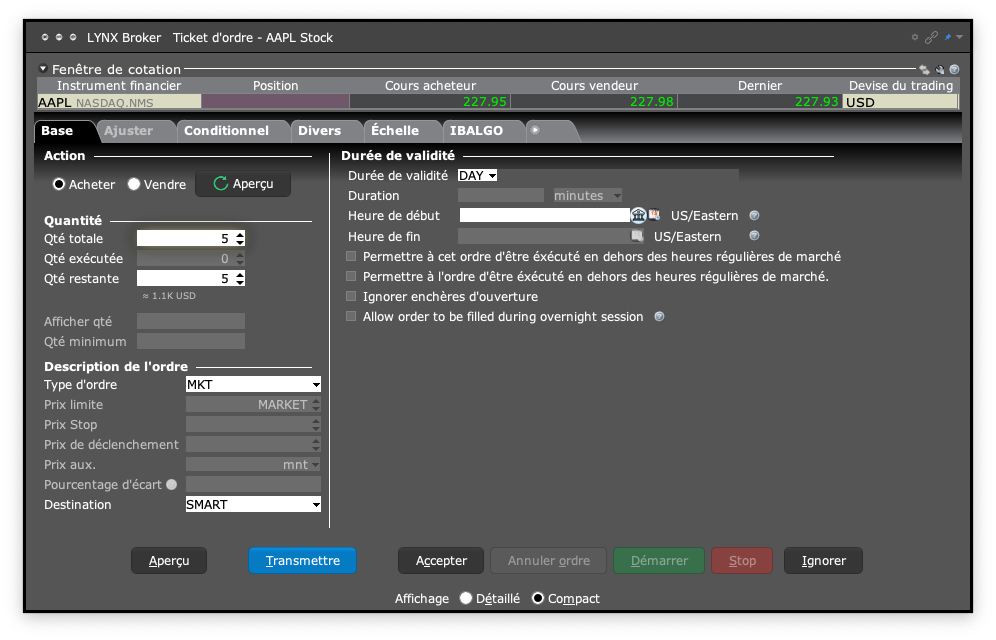Screen dimensions: 996x640
Task: Click the Prix Stop stepper field
Action: pyautogui.click(x=253, y=424)
